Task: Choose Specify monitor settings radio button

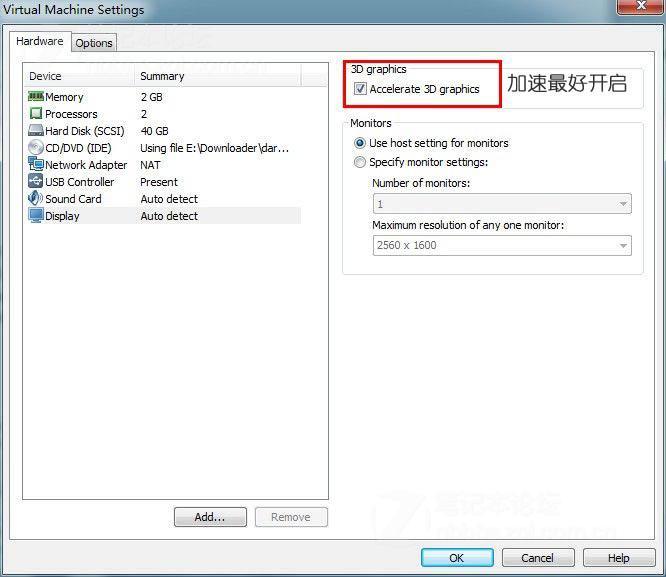Action: pyautogui.click(x=360, y=162)
